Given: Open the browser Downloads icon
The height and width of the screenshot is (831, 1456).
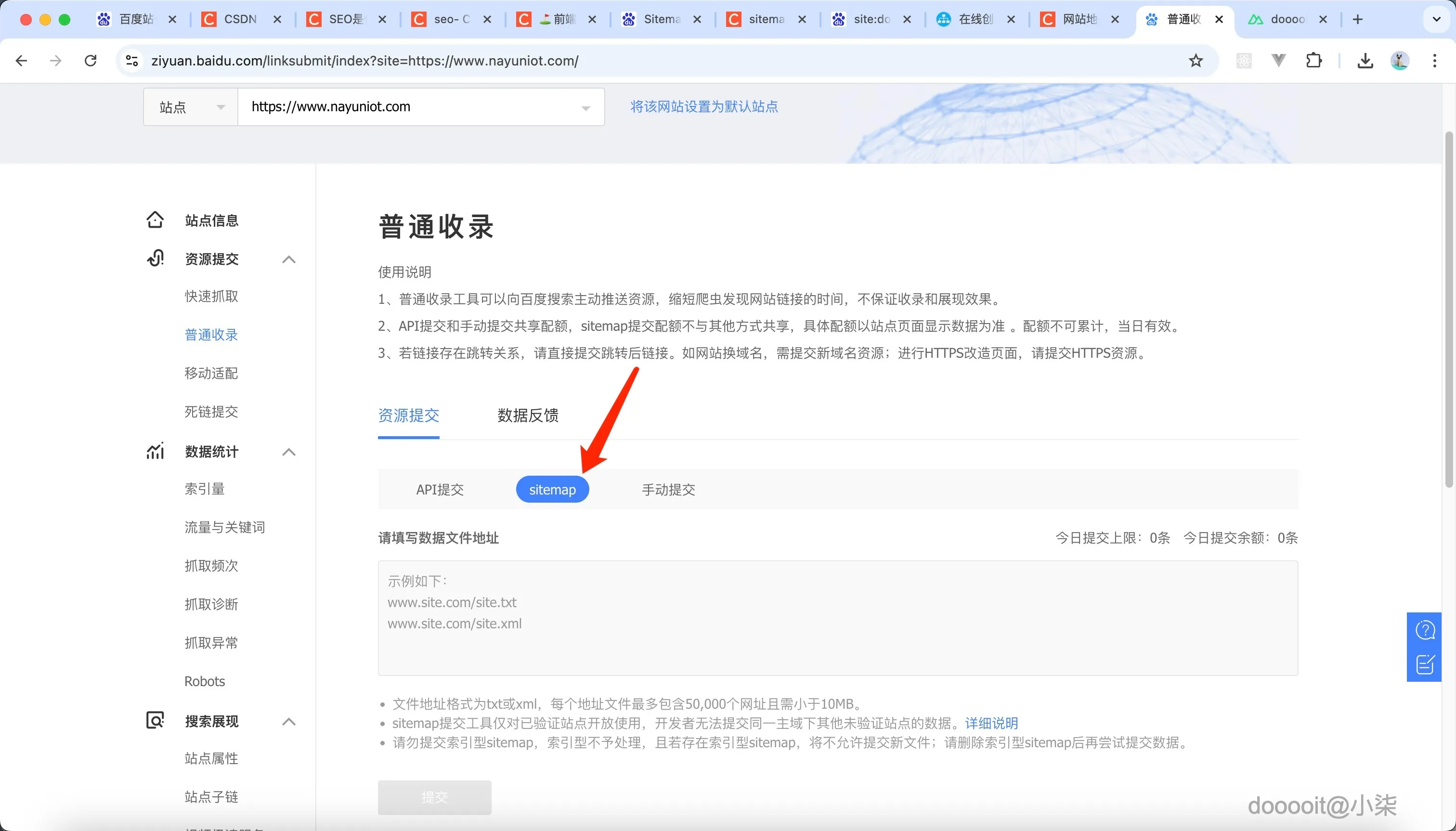Looking at the screenshot, I should pyautogui.click(x=1364, y=61).
